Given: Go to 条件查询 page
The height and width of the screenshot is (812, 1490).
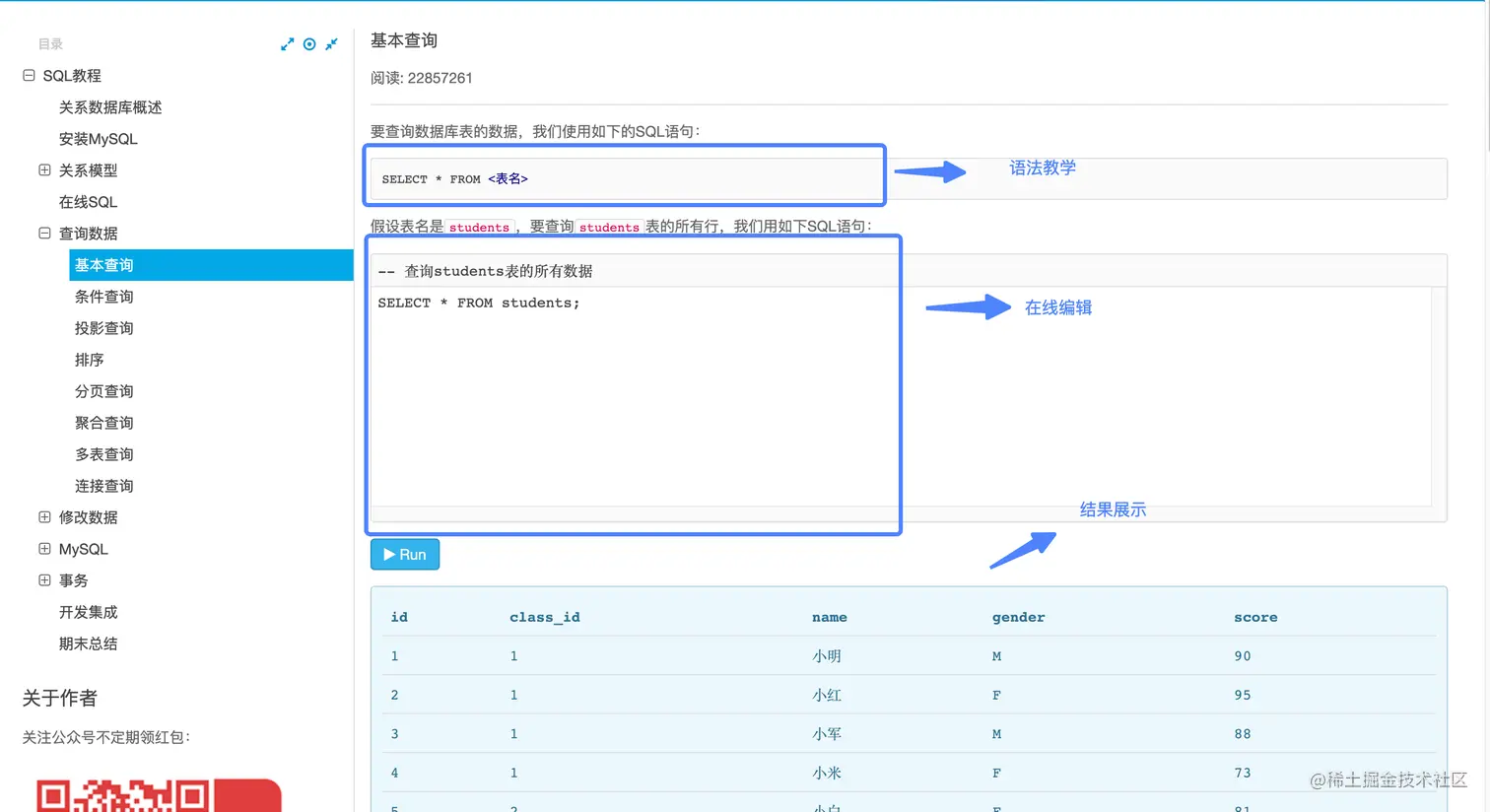Looking at the screenshot, I should click(103, 297).
